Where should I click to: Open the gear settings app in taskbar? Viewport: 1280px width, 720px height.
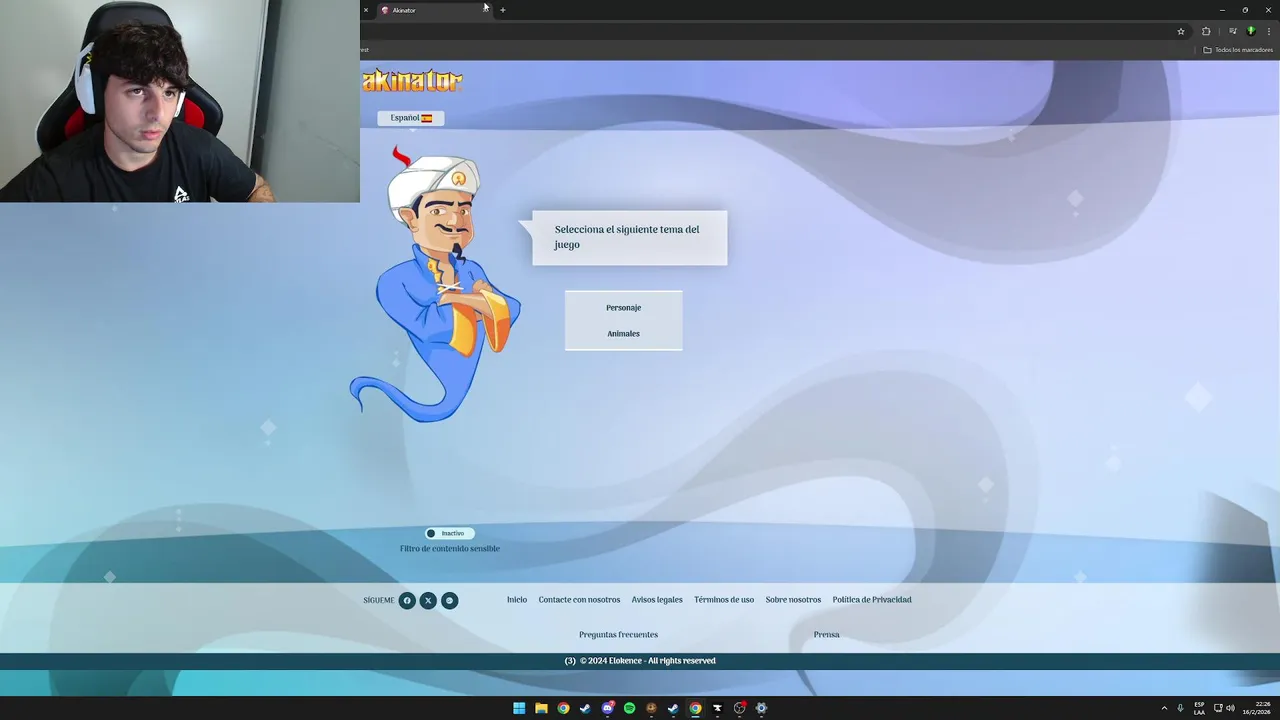761,708
